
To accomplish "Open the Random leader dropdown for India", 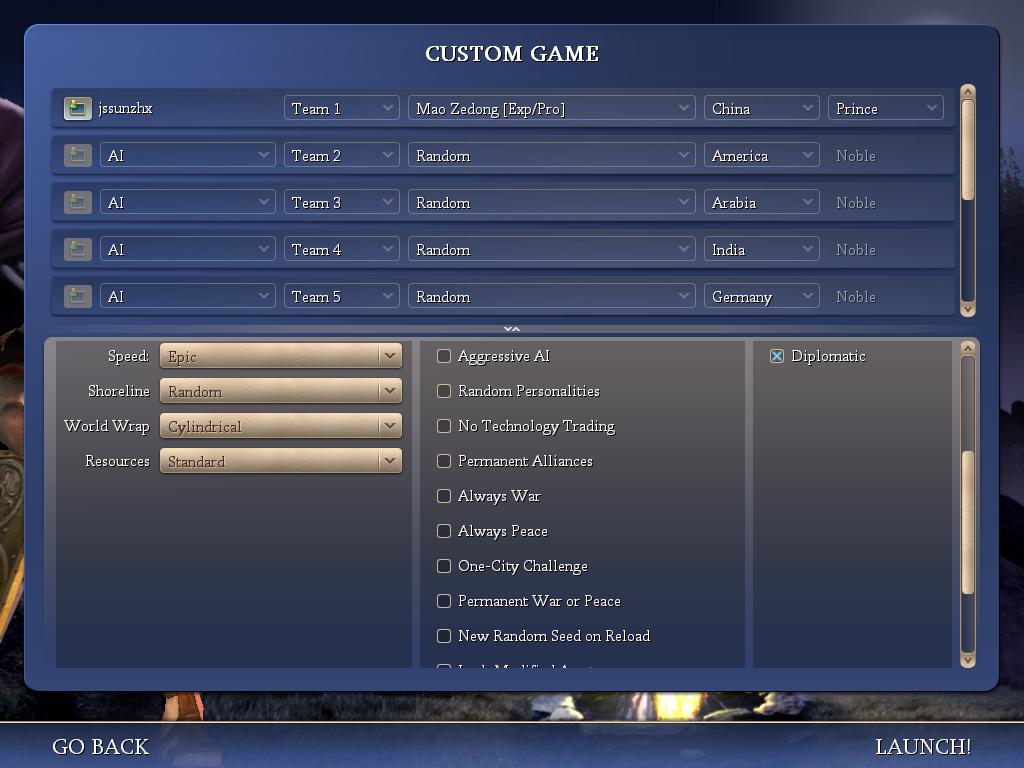I will (552, 249).
